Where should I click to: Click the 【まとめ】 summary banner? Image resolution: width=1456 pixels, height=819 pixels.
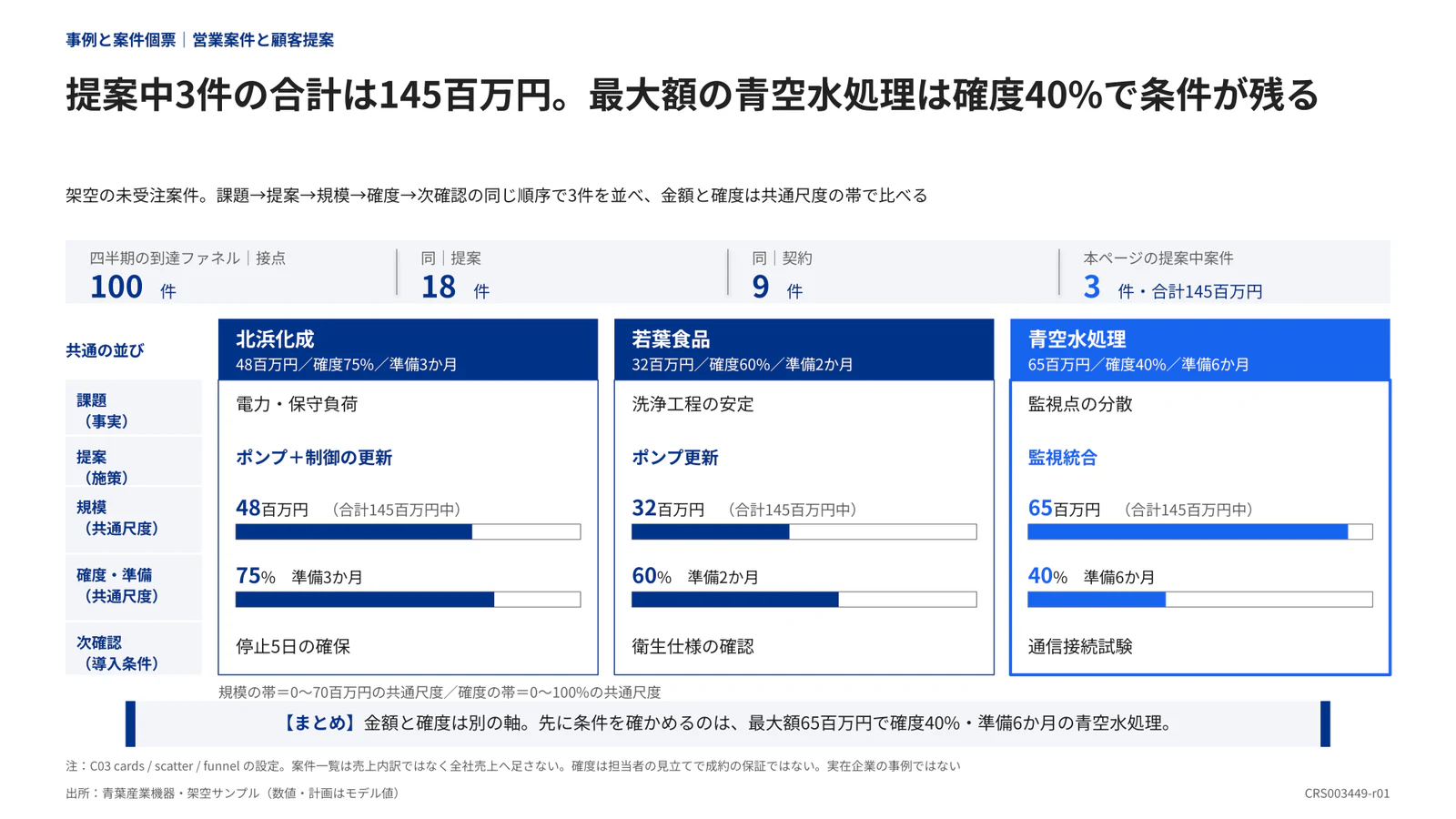click(728, 723)
